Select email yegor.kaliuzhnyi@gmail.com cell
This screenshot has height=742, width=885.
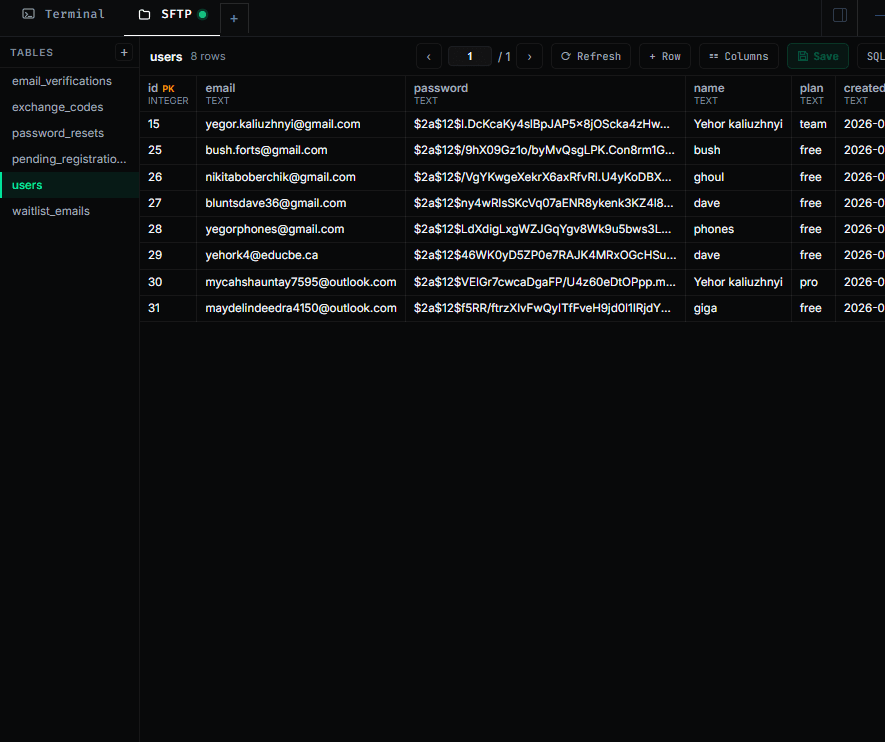tap(301, 124)
